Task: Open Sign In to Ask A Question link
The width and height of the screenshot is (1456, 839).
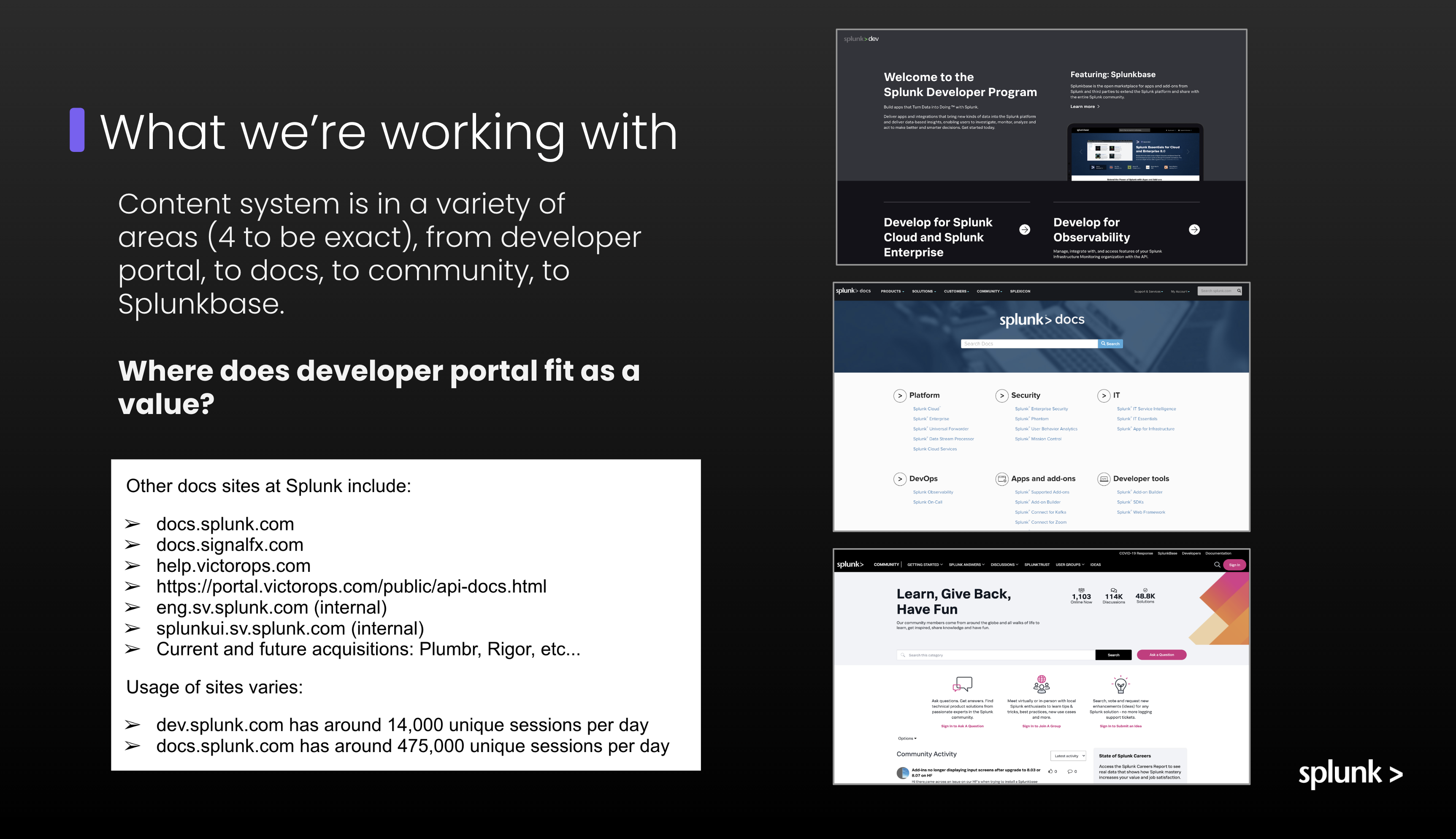Action: 962,726
